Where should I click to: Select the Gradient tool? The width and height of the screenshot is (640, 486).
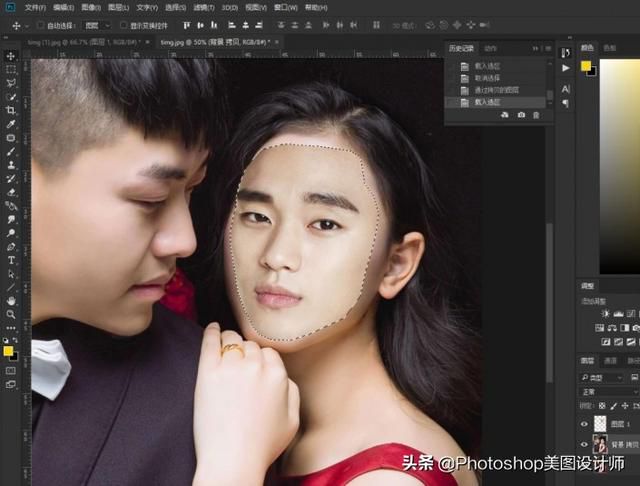[x=11, y=206]
